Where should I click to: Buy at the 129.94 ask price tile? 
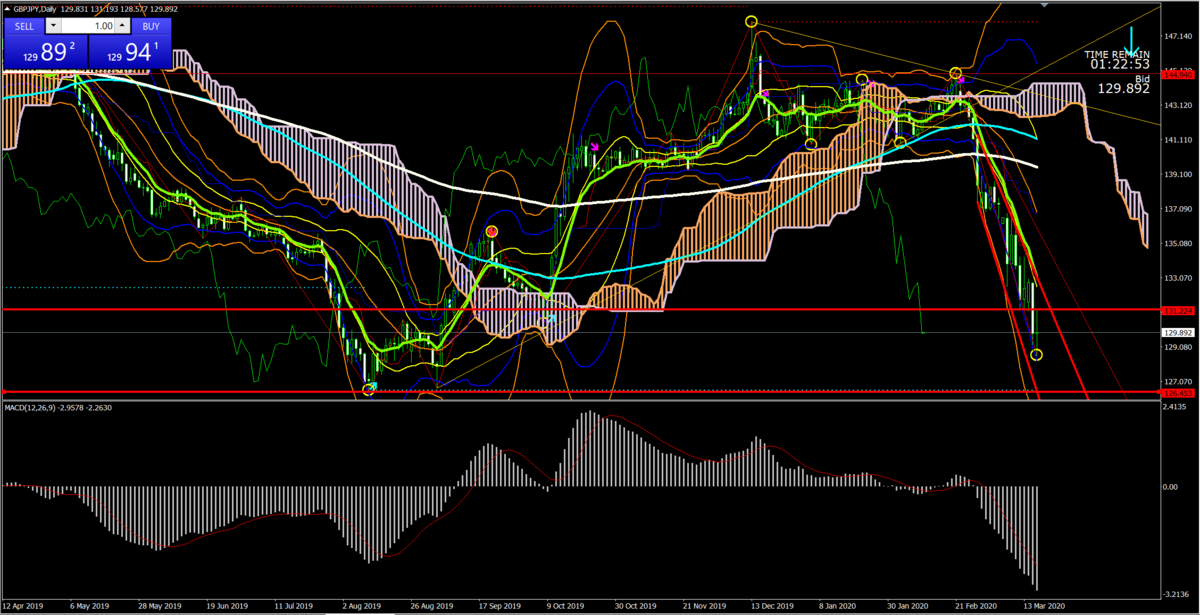(129, 53)
